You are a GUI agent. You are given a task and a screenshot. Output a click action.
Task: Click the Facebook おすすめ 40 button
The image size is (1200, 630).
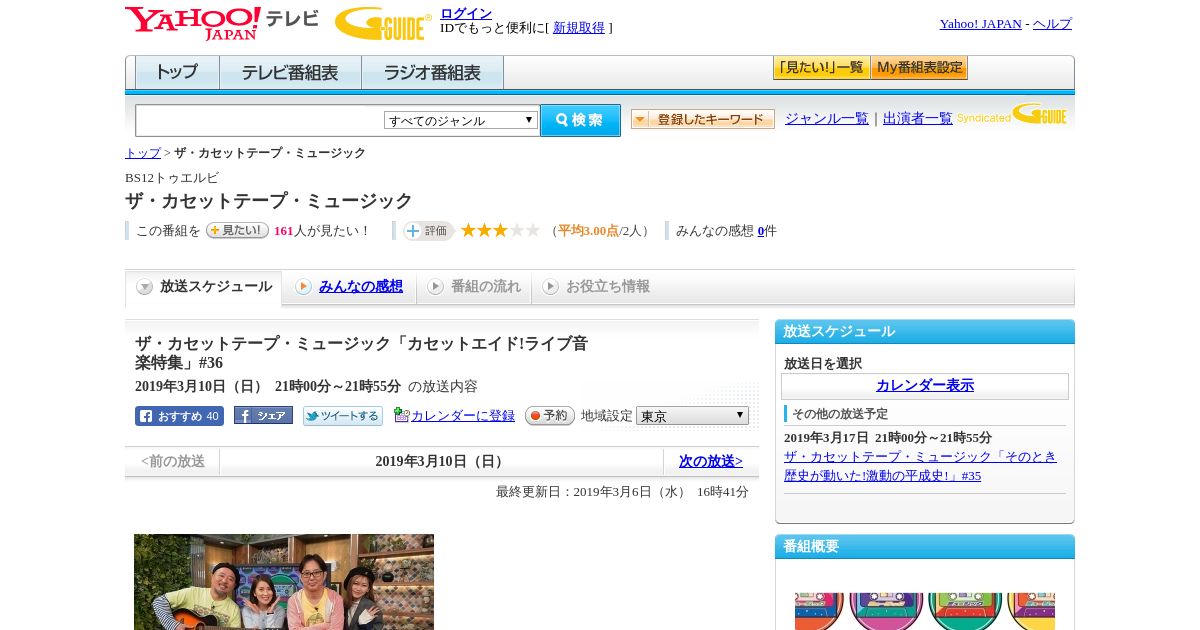[x=179, y=416]
